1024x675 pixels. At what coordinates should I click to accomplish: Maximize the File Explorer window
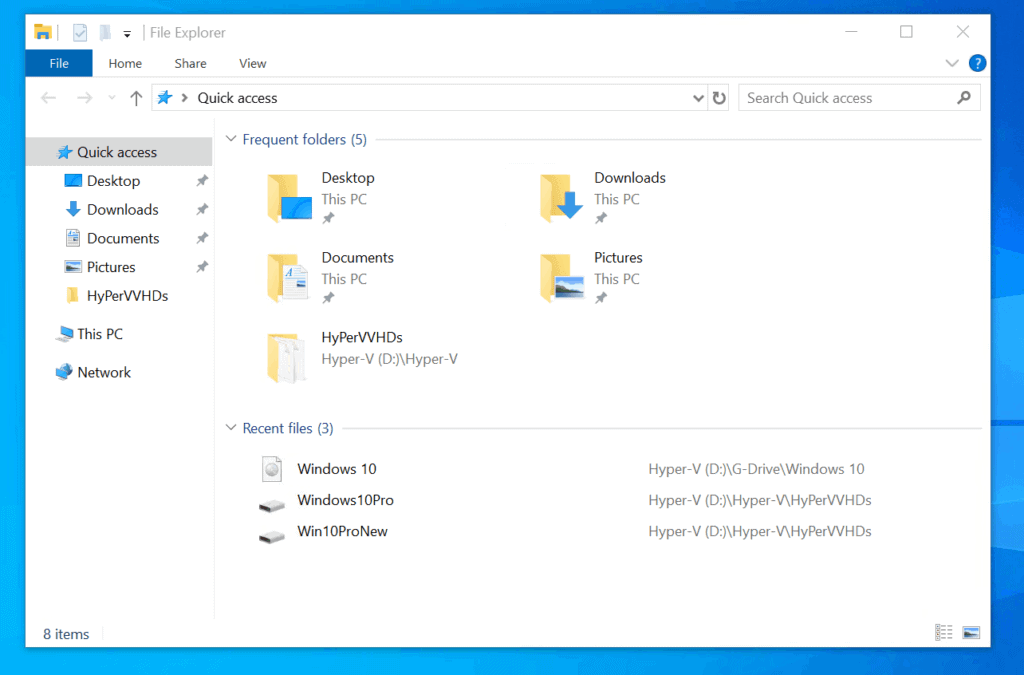tap(906, 31)
